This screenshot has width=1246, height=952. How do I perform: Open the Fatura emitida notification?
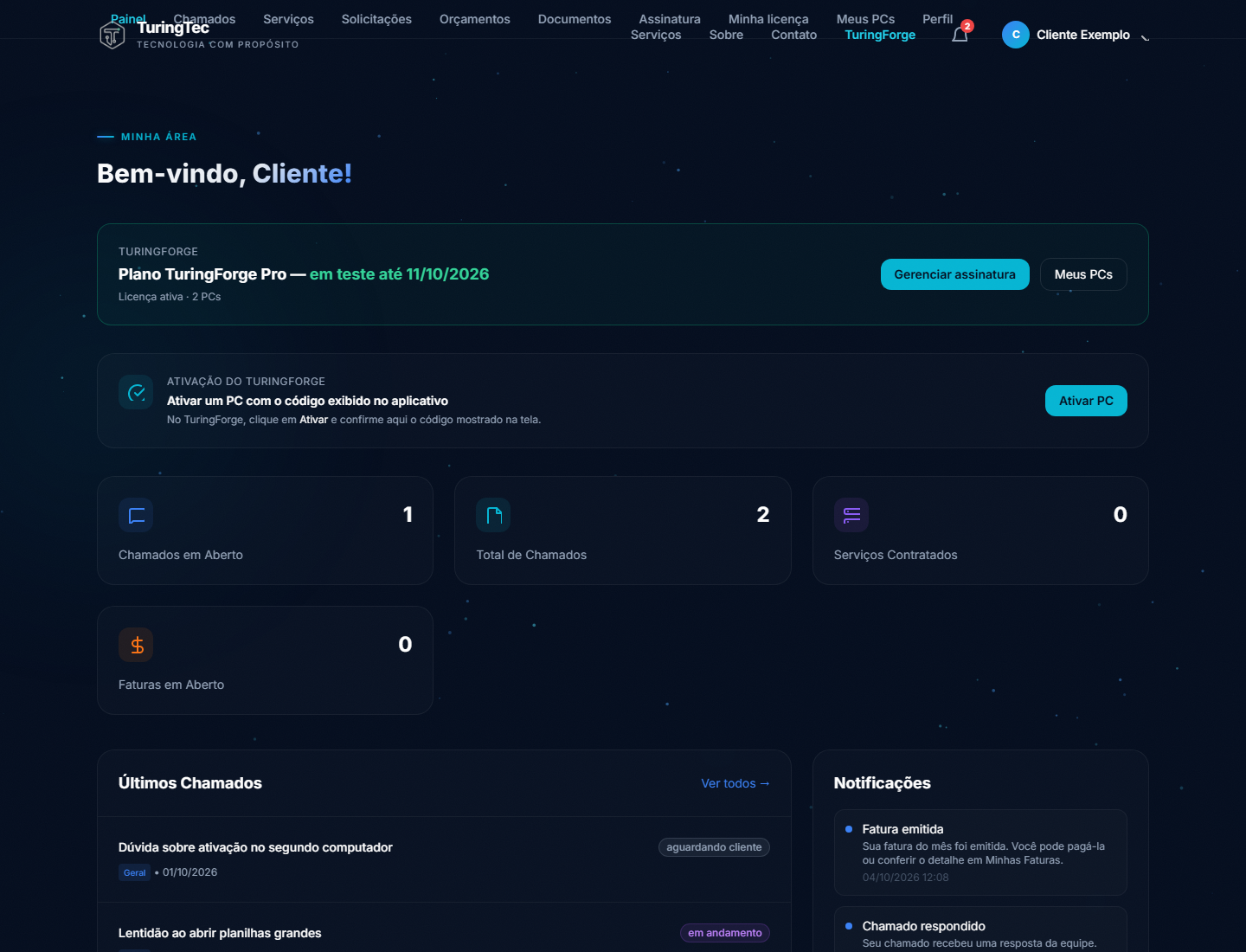980,852
